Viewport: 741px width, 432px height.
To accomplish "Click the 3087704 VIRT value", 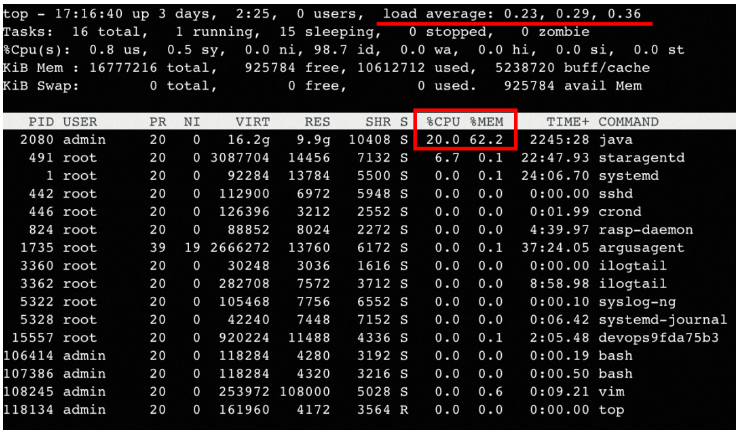I will (240, 158).
